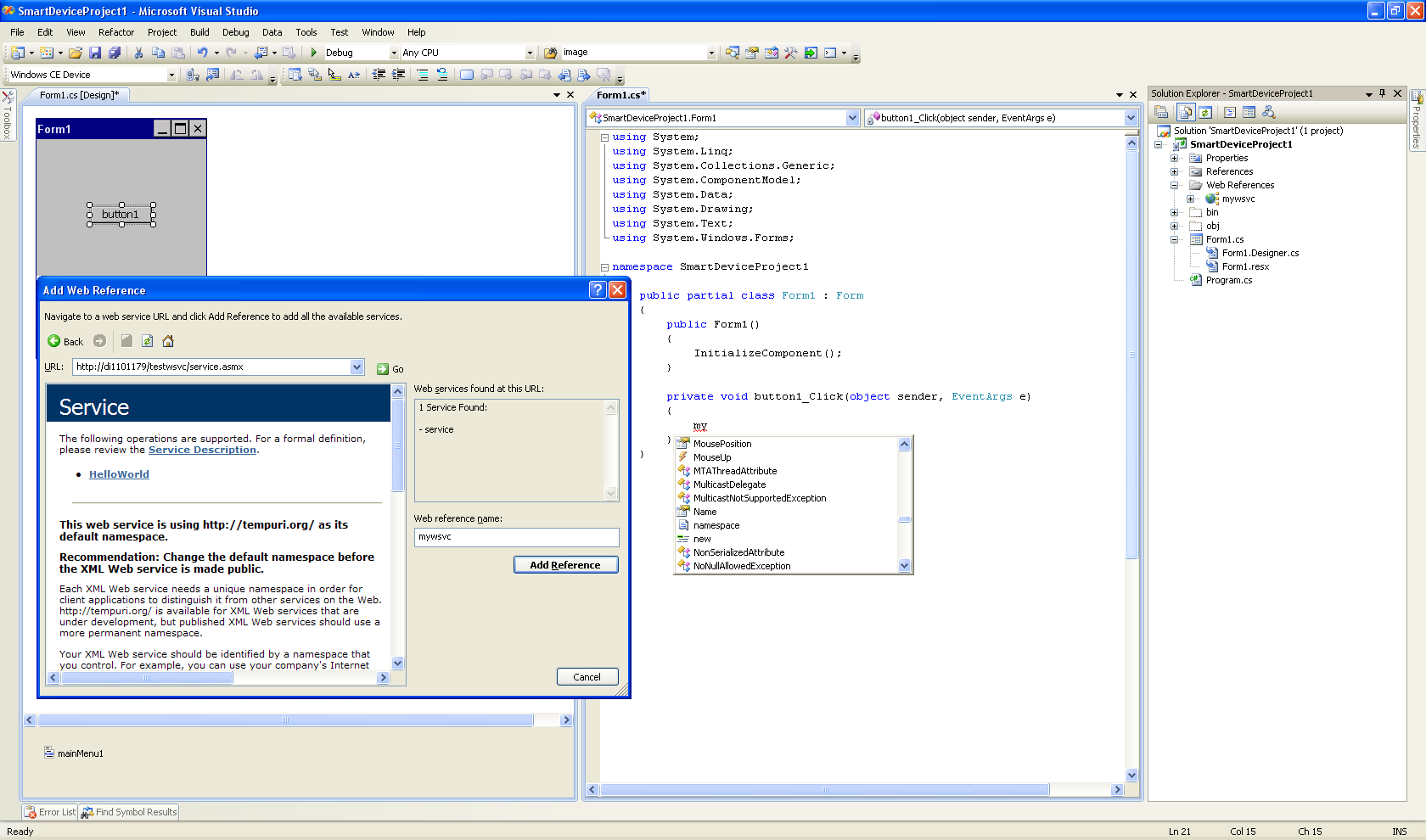Click the Home icon in web reference browser
1426x840 pixels.
(x=168, y=341)
